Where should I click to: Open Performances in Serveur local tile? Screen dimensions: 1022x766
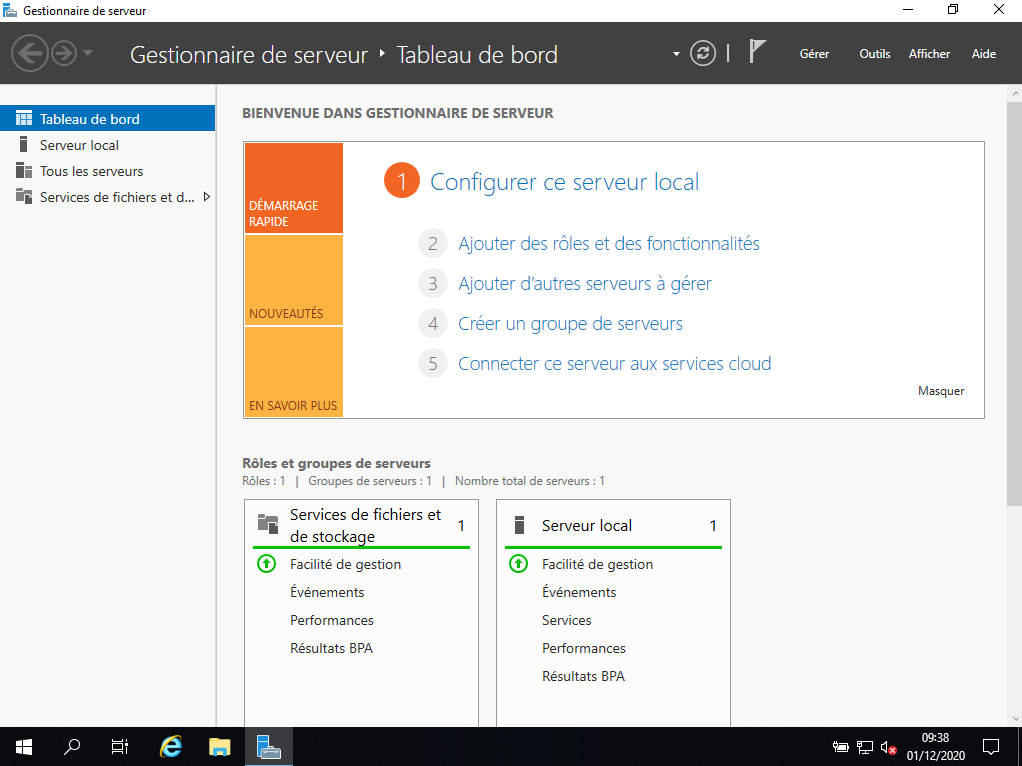583,648
